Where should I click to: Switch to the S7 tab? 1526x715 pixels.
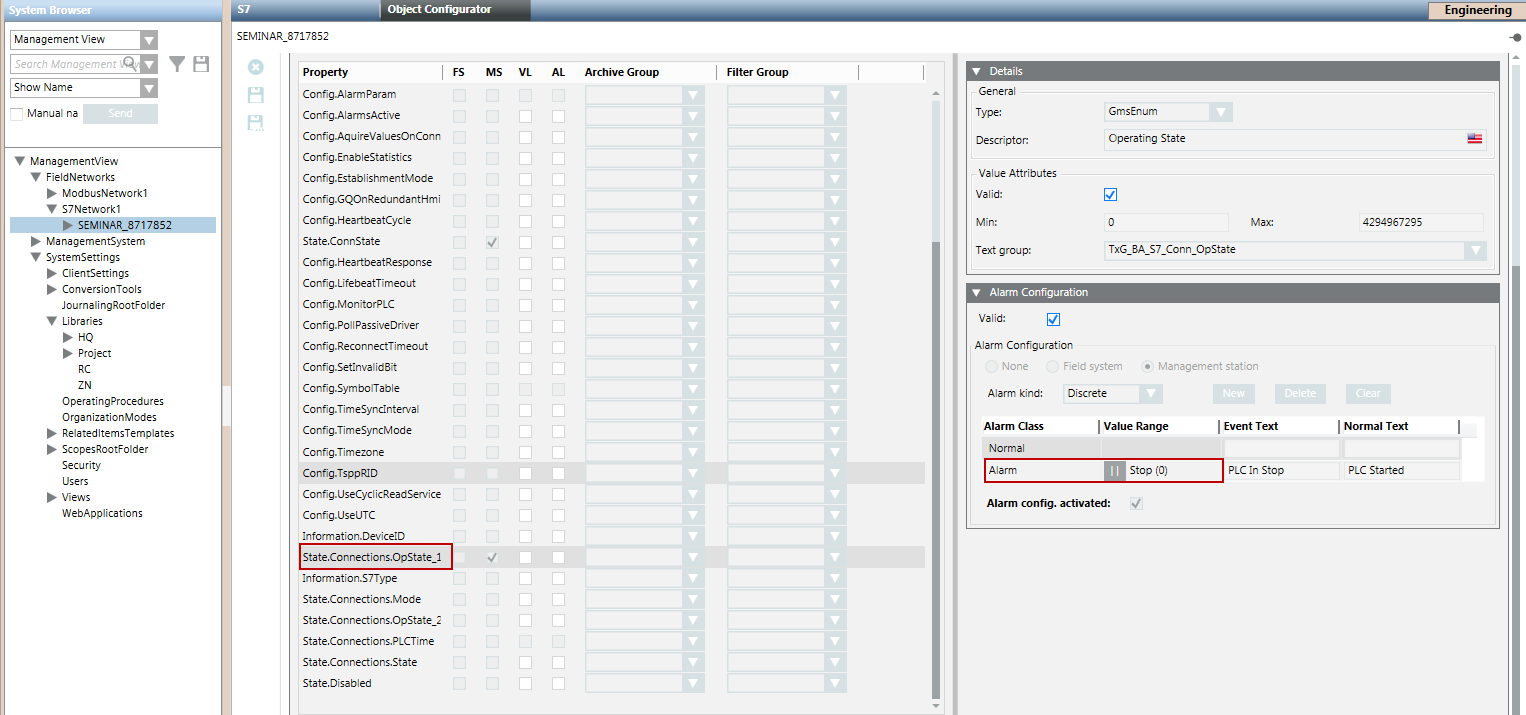[244, 9]
